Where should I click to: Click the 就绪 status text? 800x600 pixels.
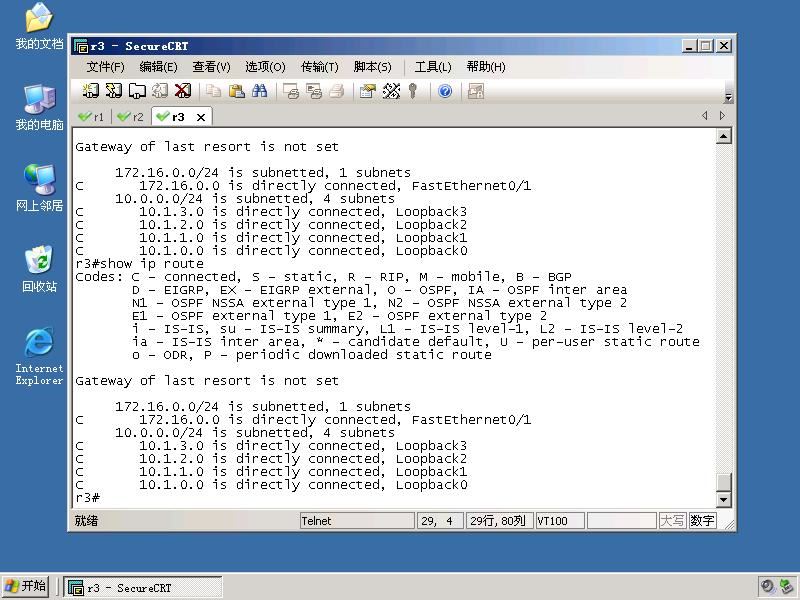click(86, 521)
